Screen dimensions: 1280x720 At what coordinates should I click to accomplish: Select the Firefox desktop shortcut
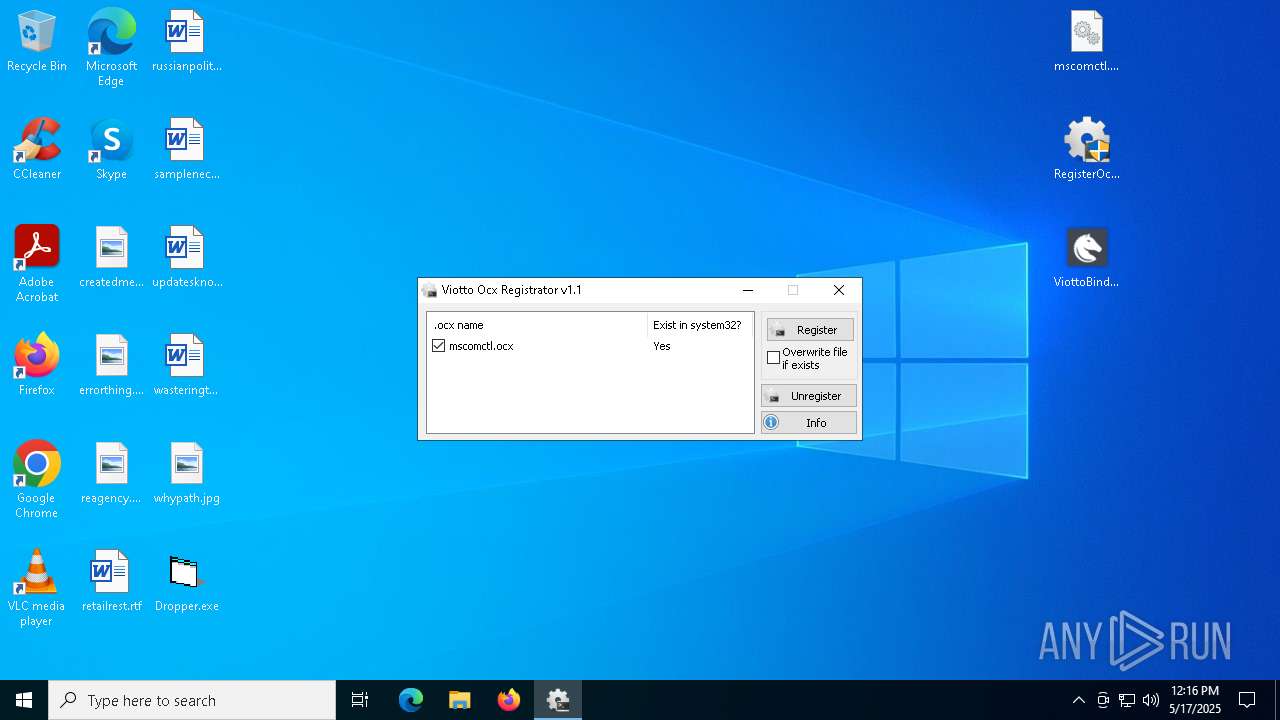[x=37, y=365]
